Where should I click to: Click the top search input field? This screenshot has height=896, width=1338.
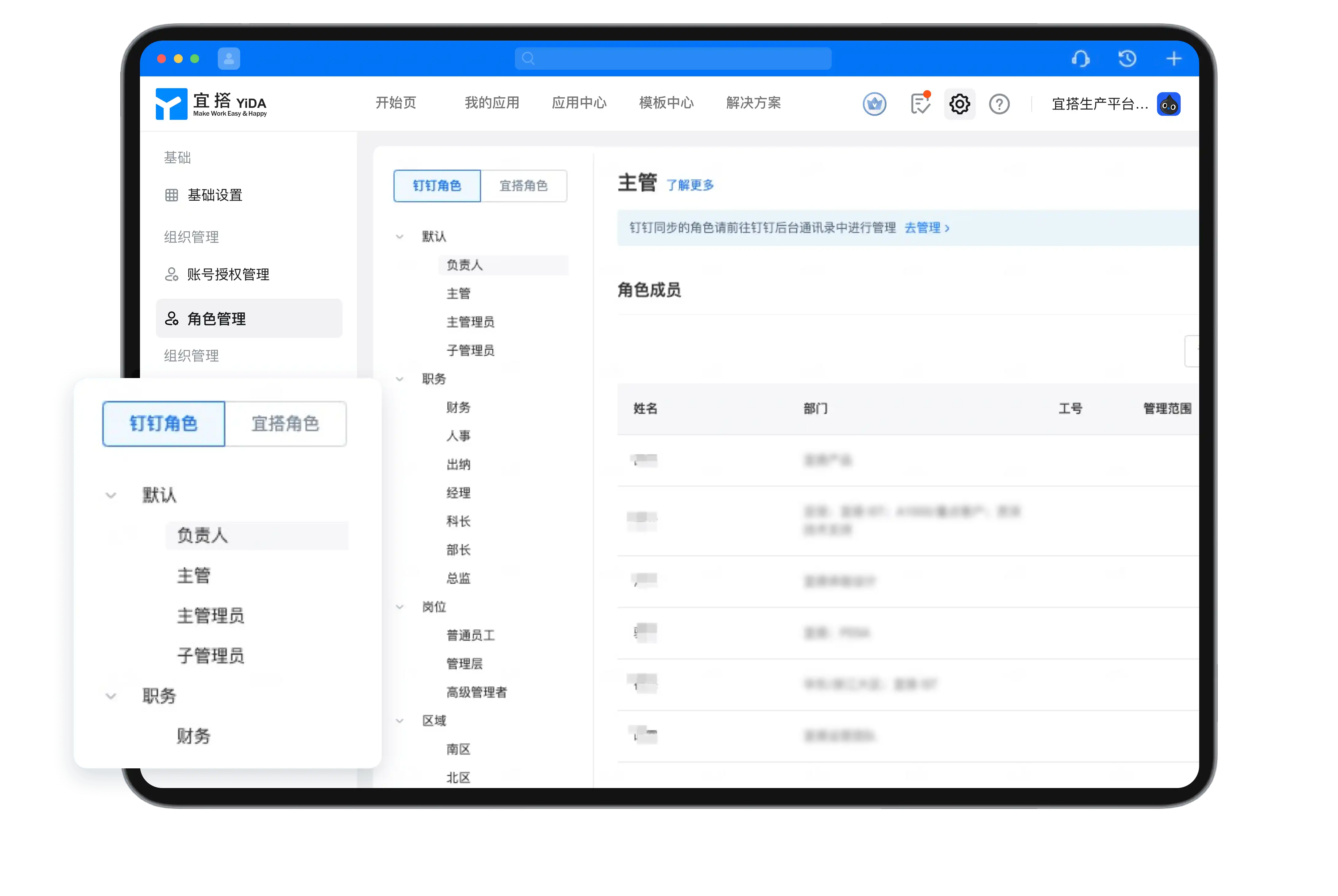click(673, 58)
